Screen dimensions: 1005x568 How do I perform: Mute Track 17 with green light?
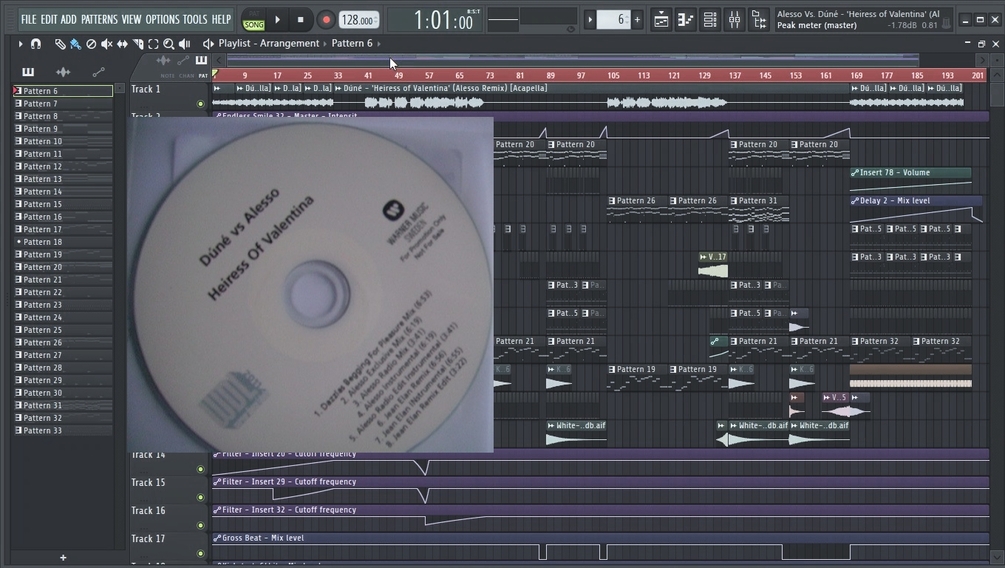(x=201, y=553)
